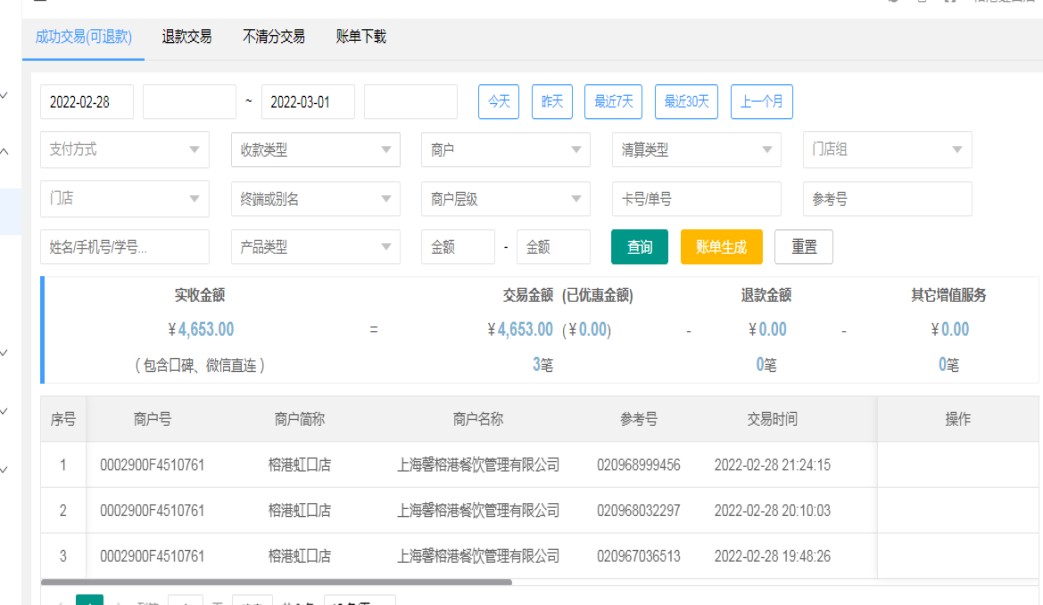Expand the 门店组 dropdown
Viewport: 1043px width, 605px height.
pos(887,150)
